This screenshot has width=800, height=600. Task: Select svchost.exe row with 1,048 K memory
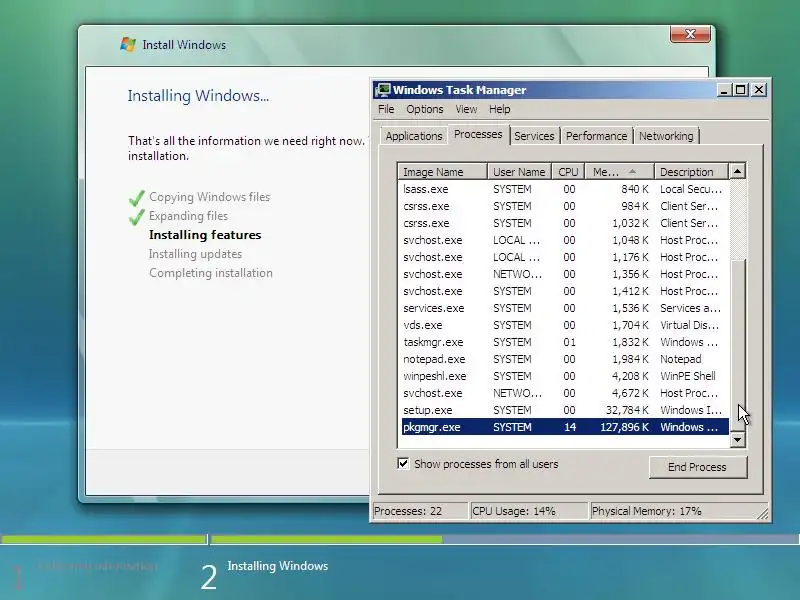565,240
